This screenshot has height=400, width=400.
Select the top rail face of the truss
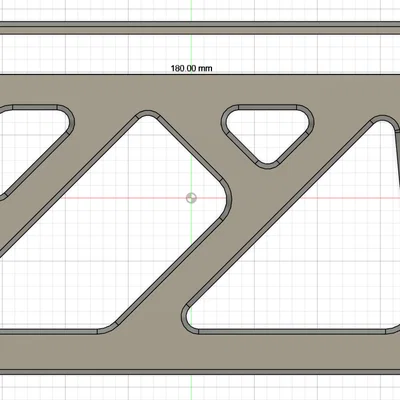click(x=200, y=89)
